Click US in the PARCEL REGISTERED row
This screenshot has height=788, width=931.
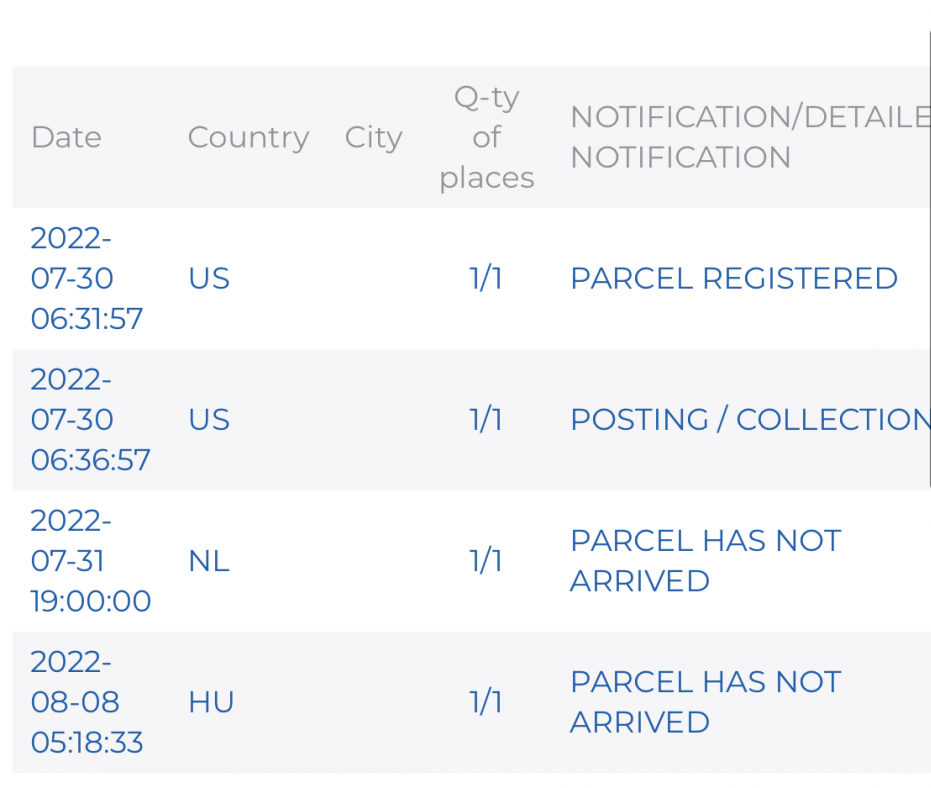[x=209, y=278]
